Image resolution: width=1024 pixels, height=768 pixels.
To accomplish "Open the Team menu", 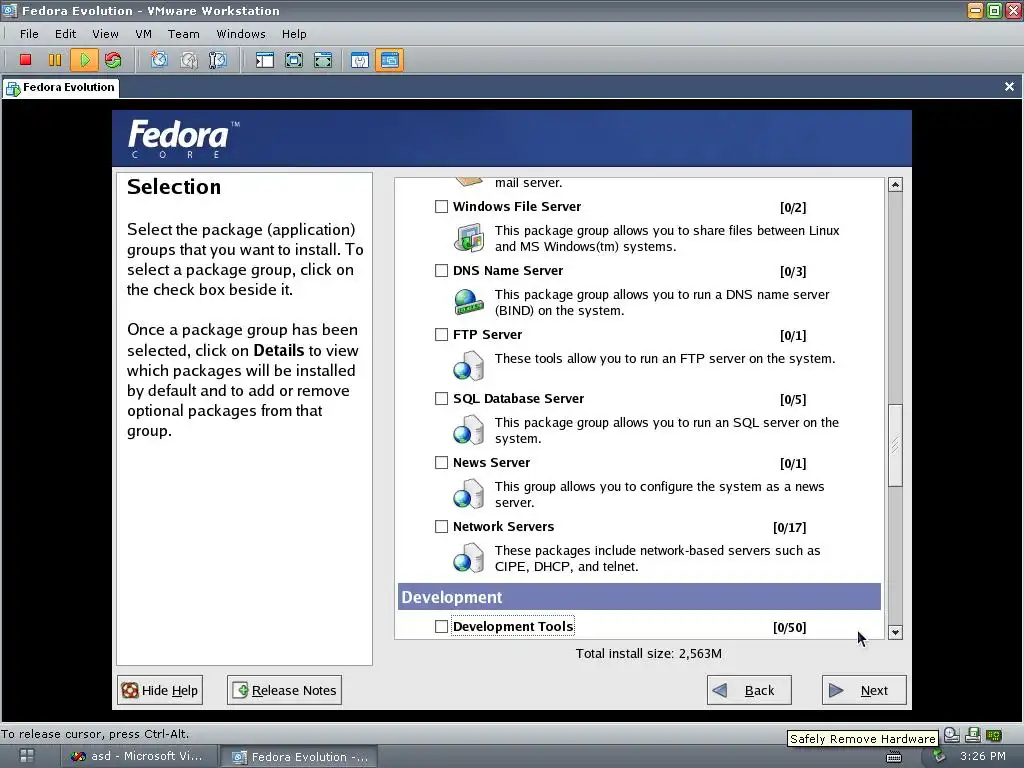I will point(184,34).
